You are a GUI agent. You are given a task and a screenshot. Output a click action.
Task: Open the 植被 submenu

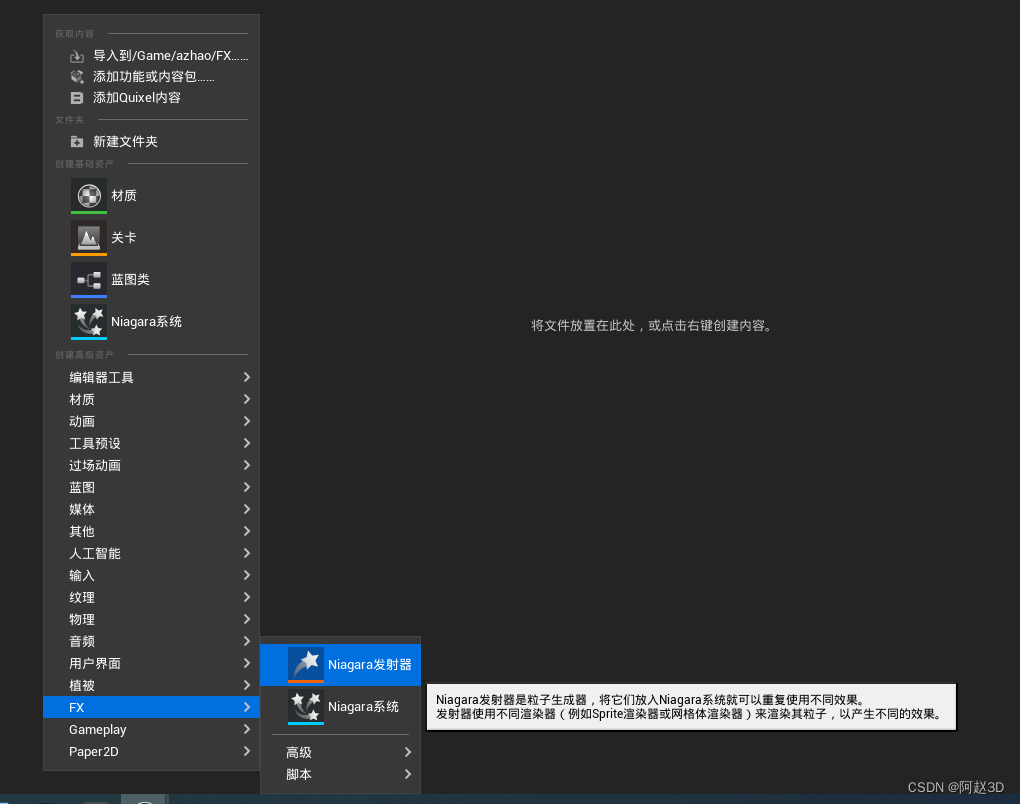pos(152,686)
